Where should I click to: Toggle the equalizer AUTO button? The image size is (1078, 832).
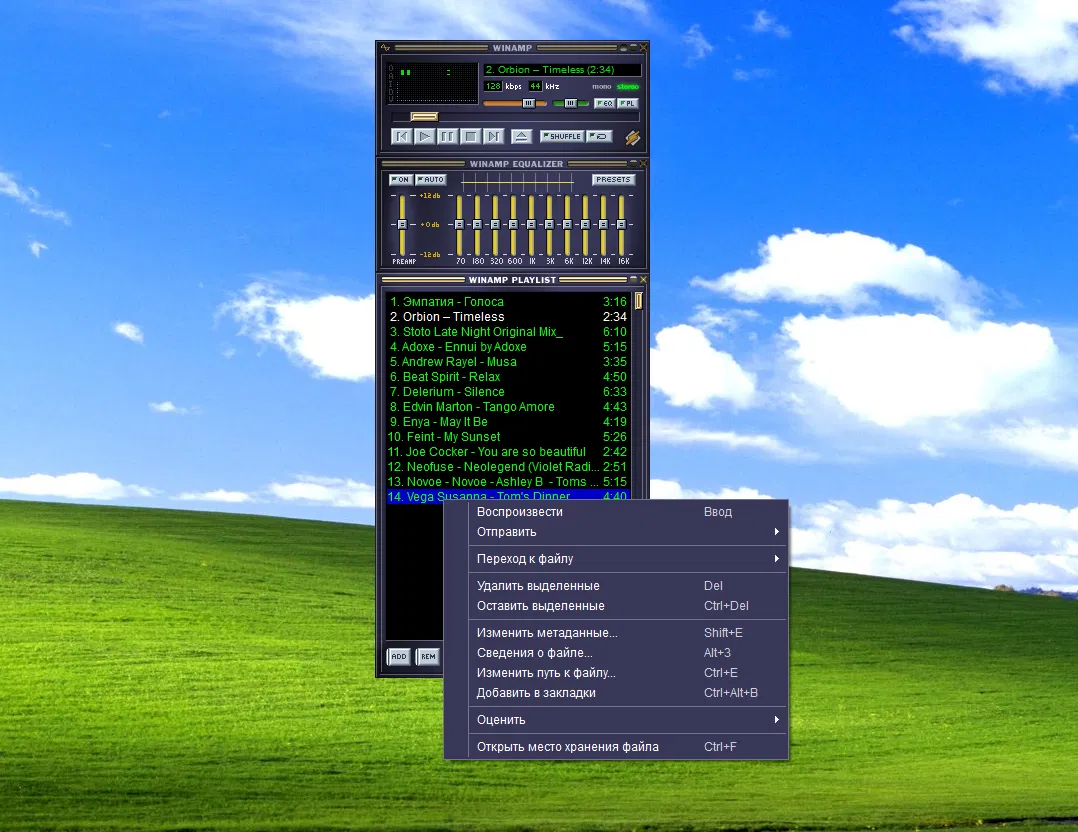click(x=430, y=179)
